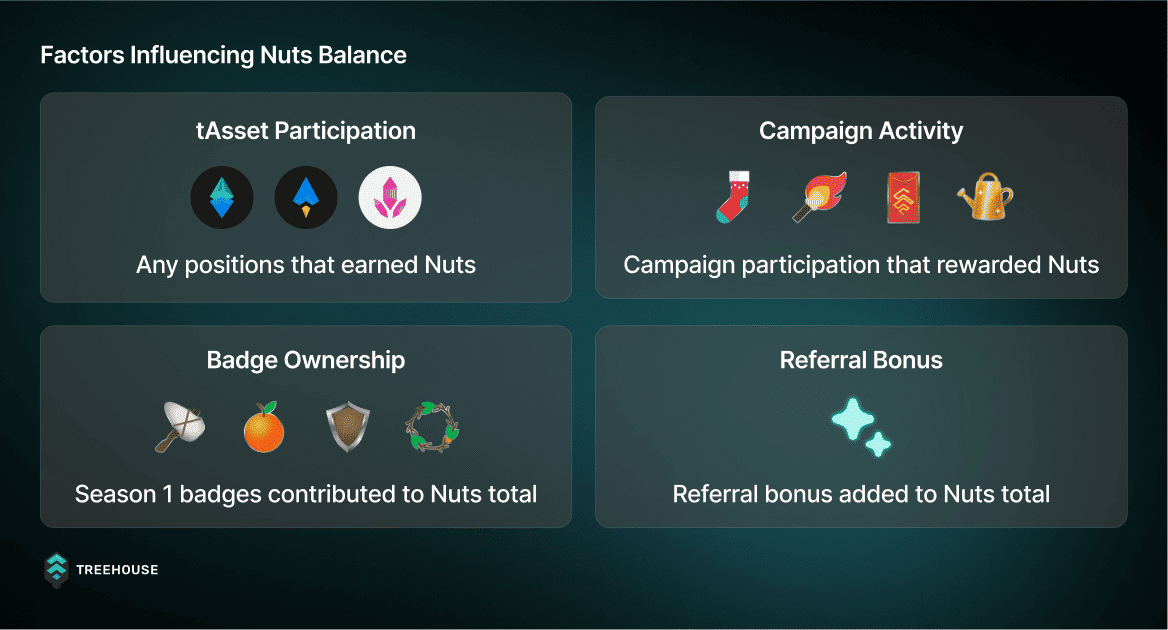Click 'Any positions that earned Nuts' text
The image size is (1168, 630).
[x=306, y=265]
